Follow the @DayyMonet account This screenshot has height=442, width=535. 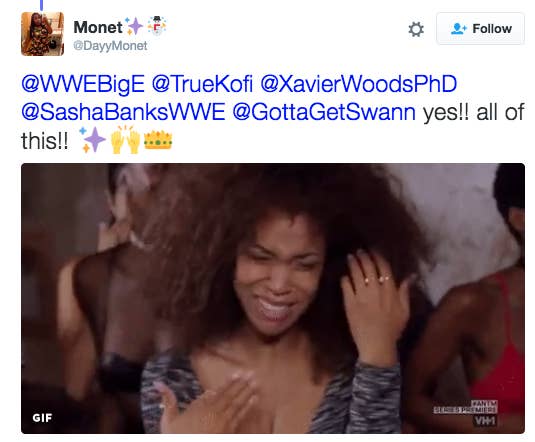point(480,29)
